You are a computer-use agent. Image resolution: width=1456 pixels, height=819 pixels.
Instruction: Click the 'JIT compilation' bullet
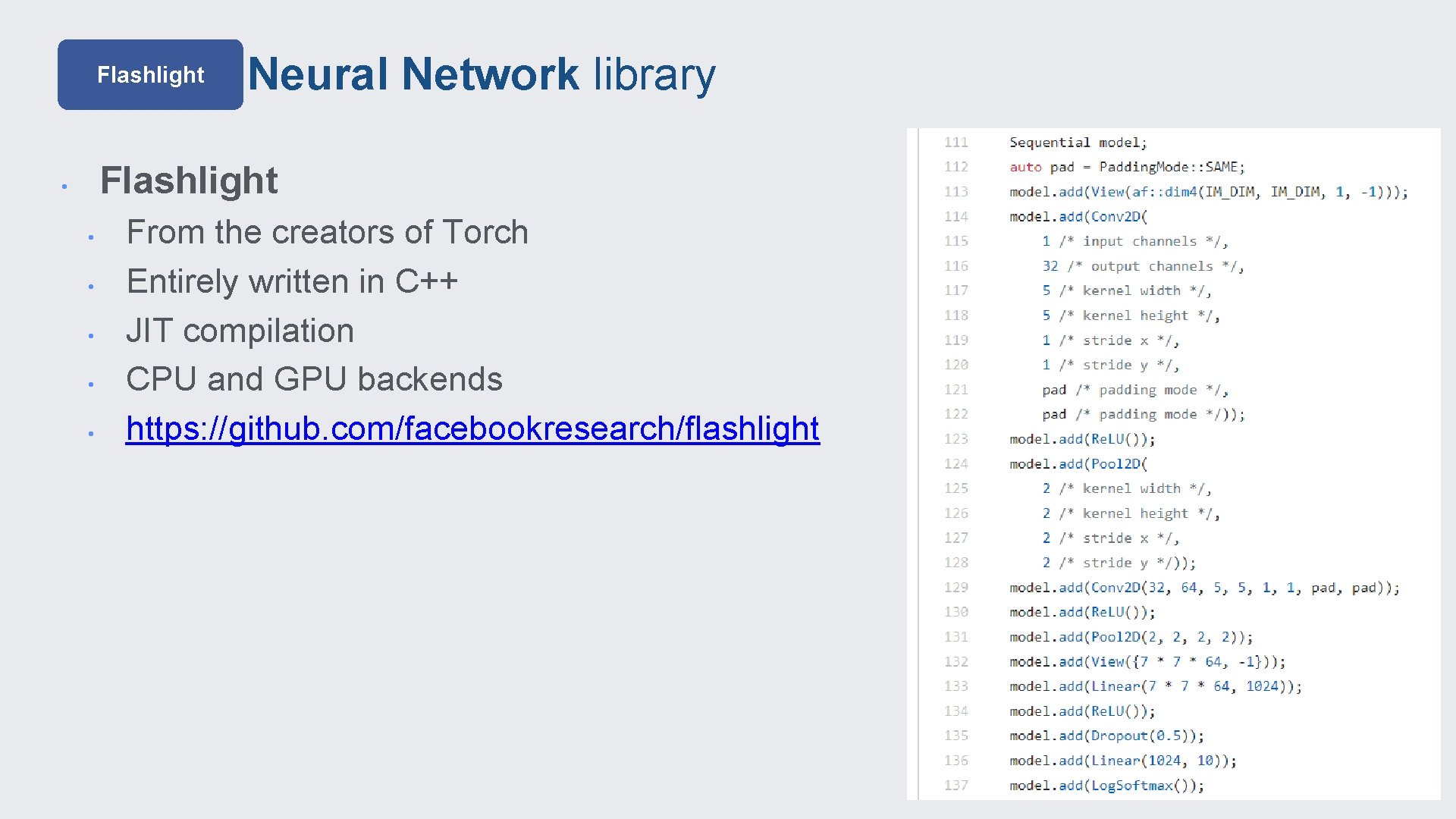[x=240, y=331]
